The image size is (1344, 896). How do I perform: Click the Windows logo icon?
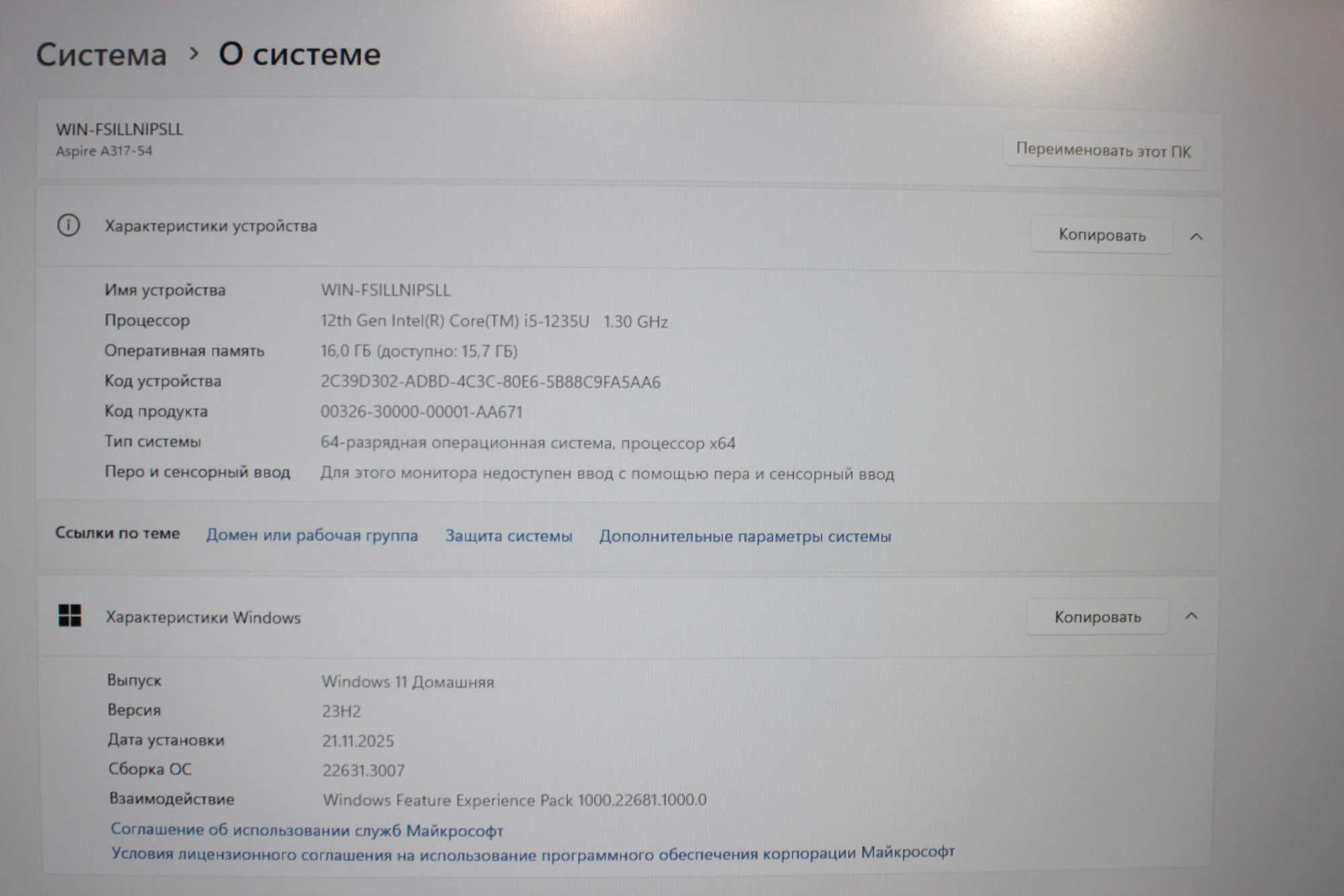(70, 615)
